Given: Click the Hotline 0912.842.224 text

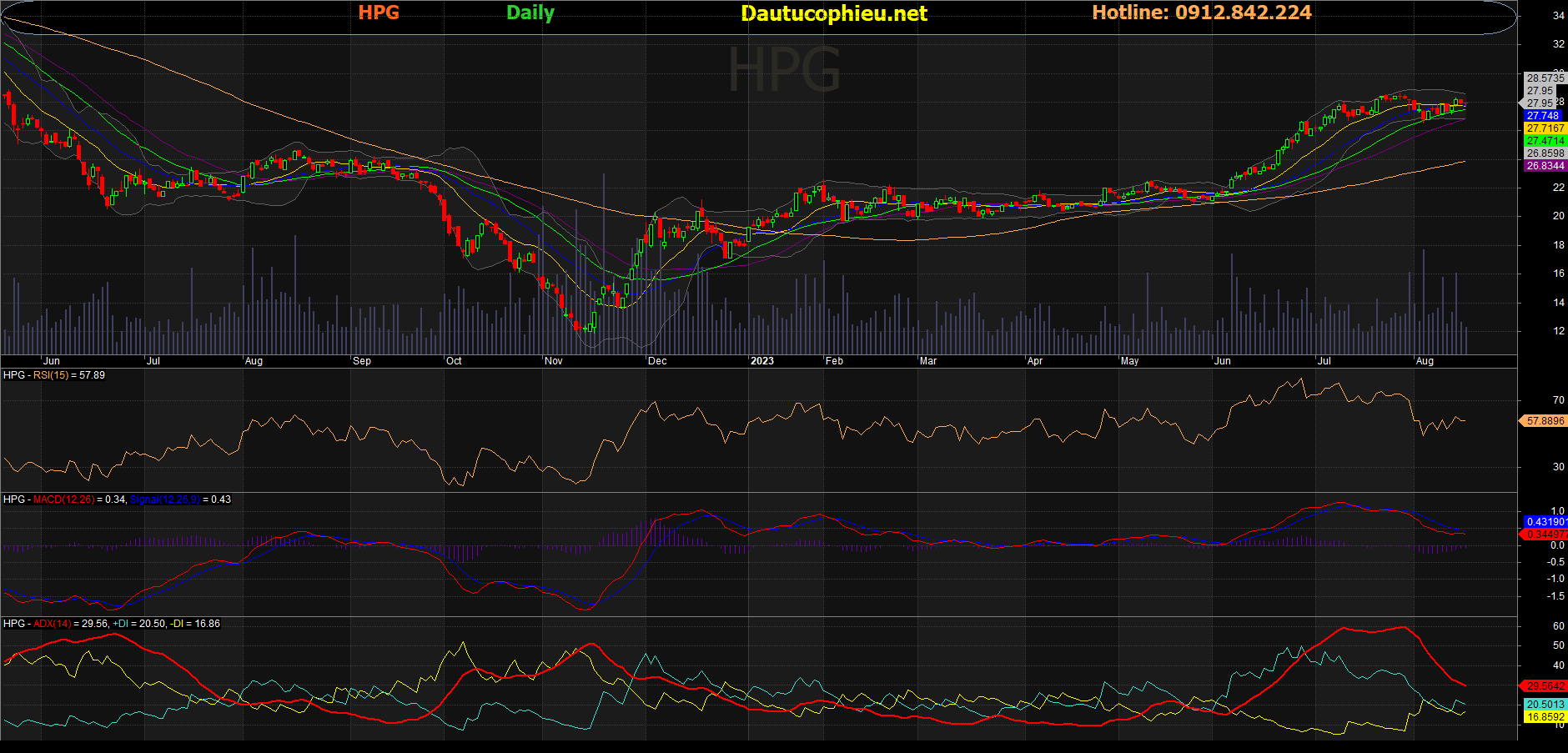Looking at the screenshot, I should coord(1201,13).
